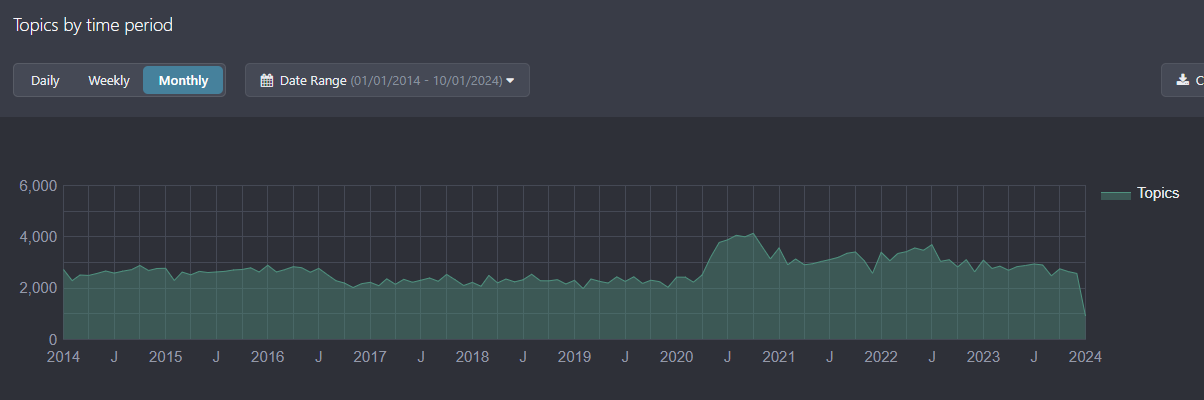Viewport: 1204px width, 400px height.
Task: Click the 2020 label on the x-axis
Action: [677, 357]
